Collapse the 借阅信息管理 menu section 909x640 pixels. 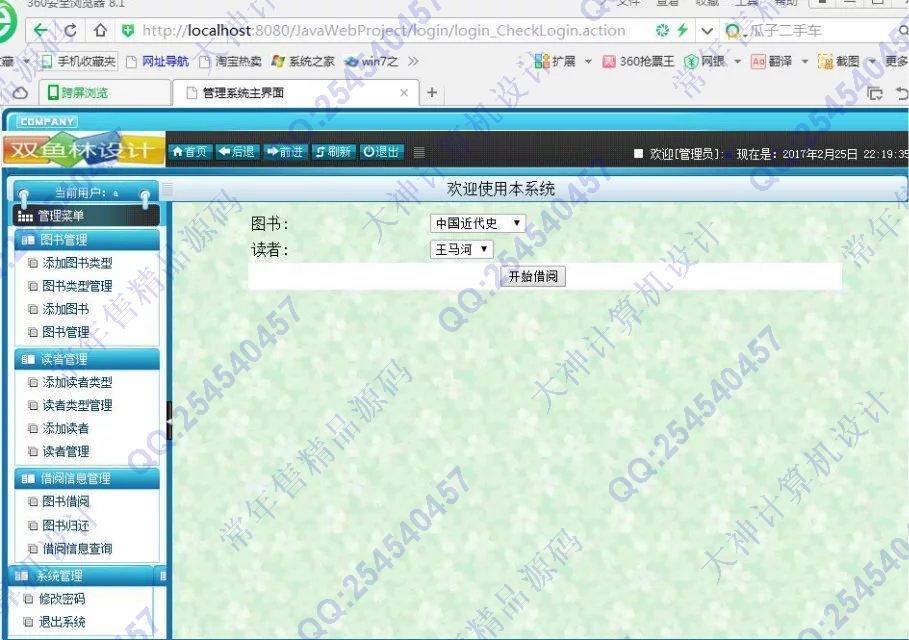point(87,478)
